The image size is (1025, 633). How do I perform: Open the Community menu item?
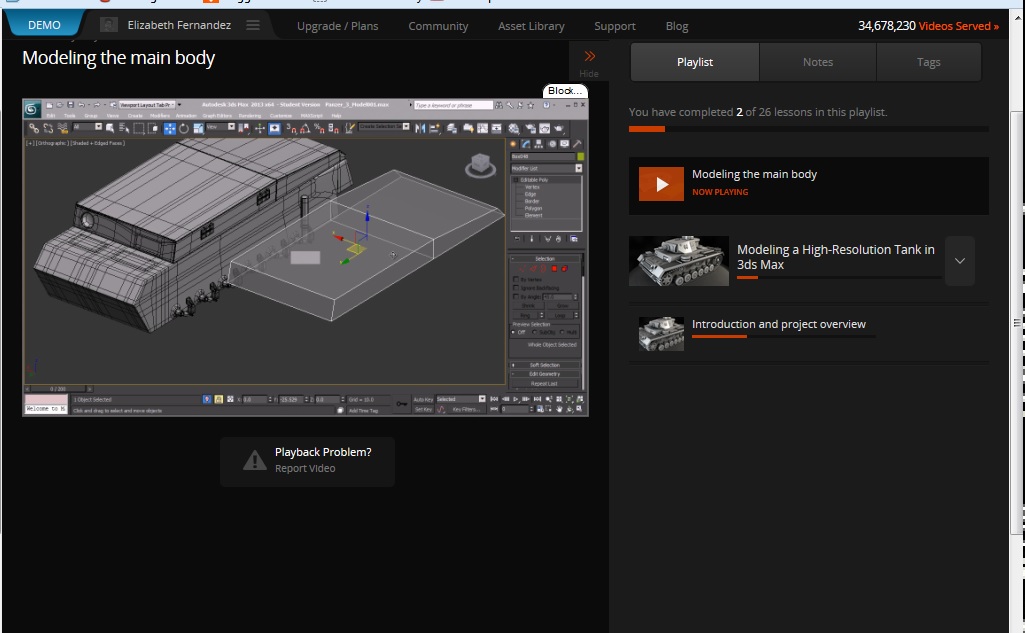click(438, 26)
